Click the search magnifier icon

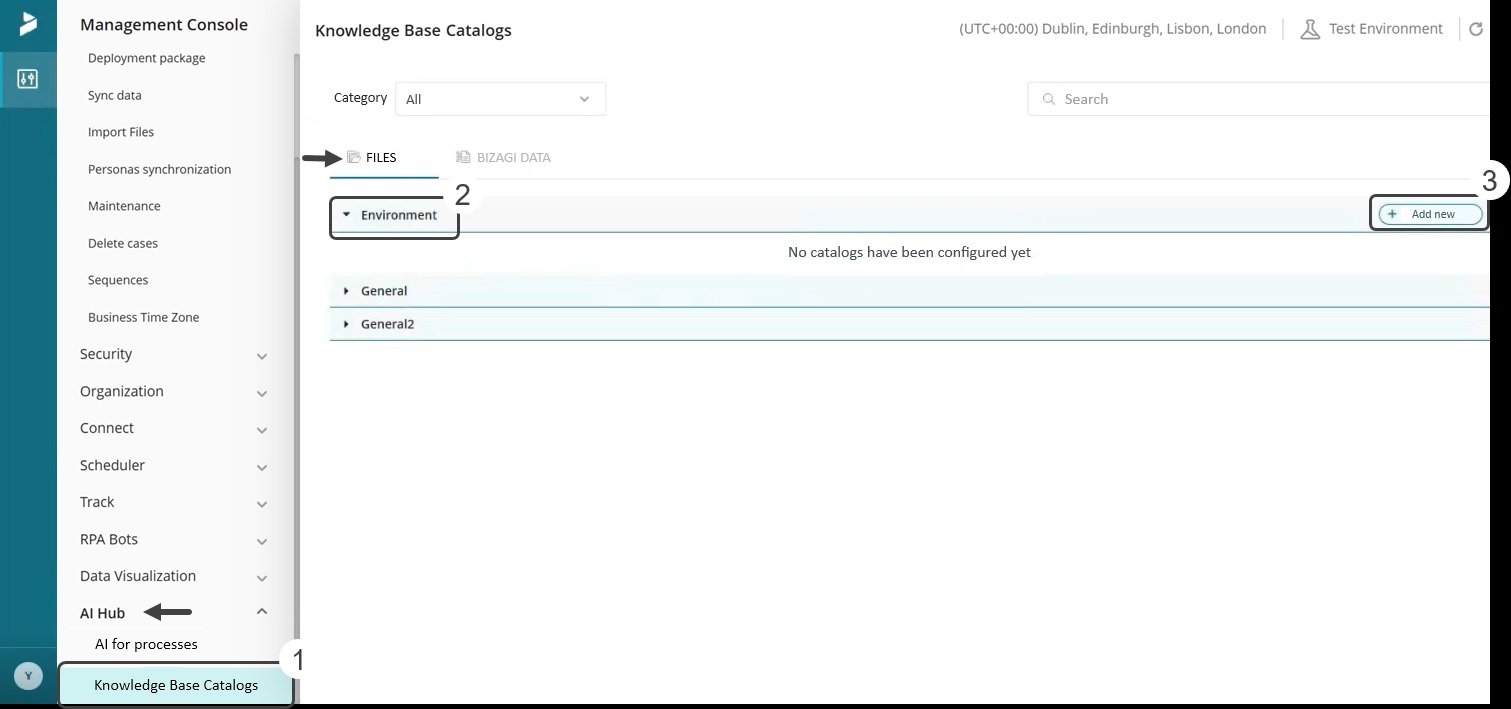coord(1049,99)
